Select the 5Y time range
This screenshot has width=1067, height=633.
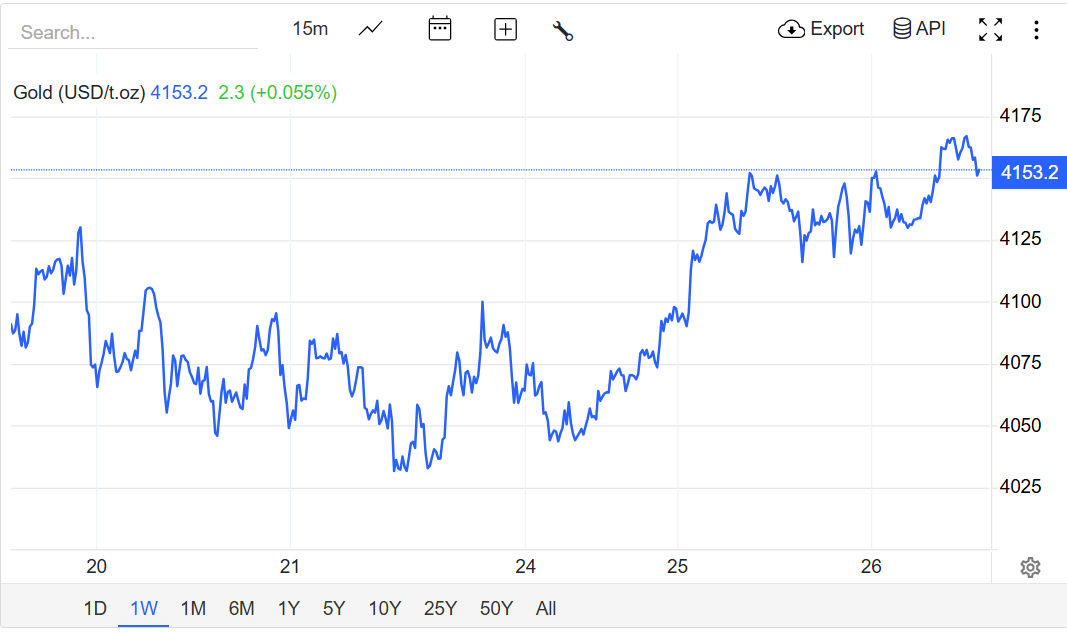click(334, 608)
